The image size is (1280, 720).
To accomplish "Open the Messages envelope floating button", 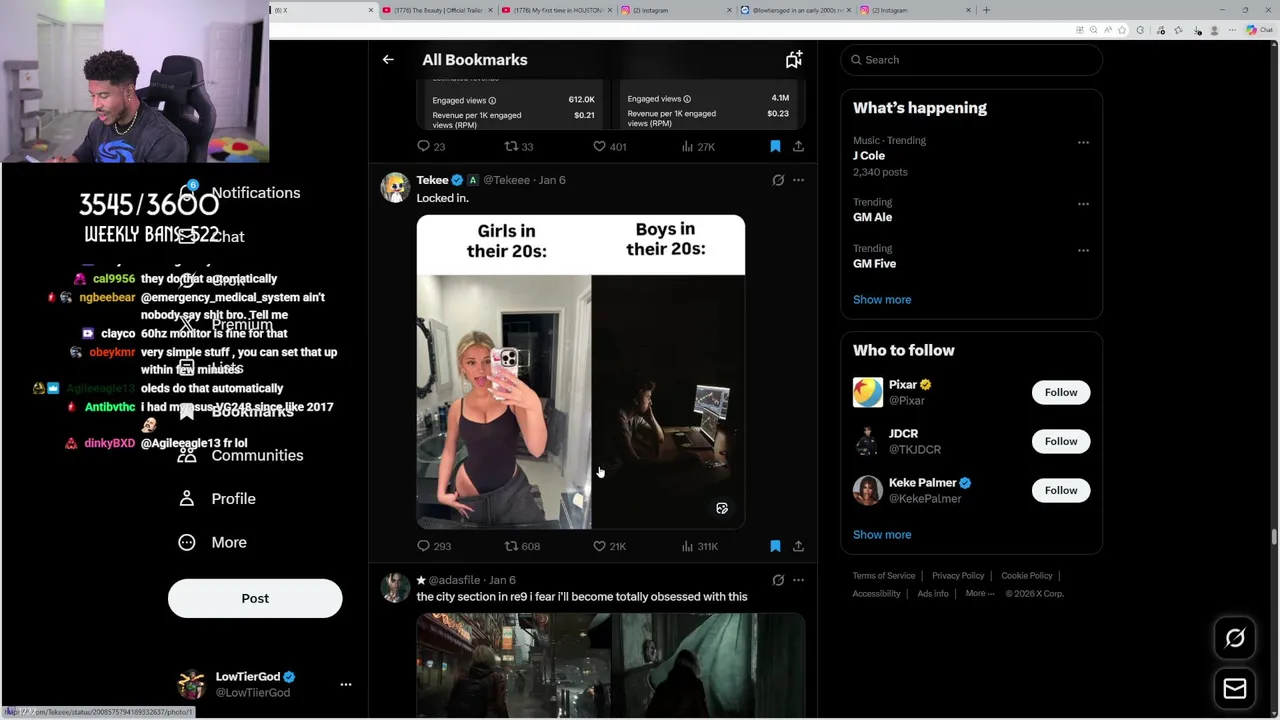I will [1235, 688].
